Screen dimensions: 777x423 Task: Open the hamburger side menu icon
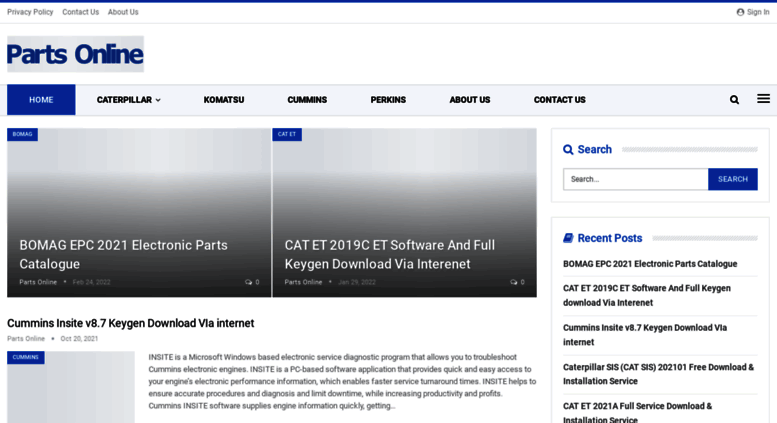coord(763,99)
